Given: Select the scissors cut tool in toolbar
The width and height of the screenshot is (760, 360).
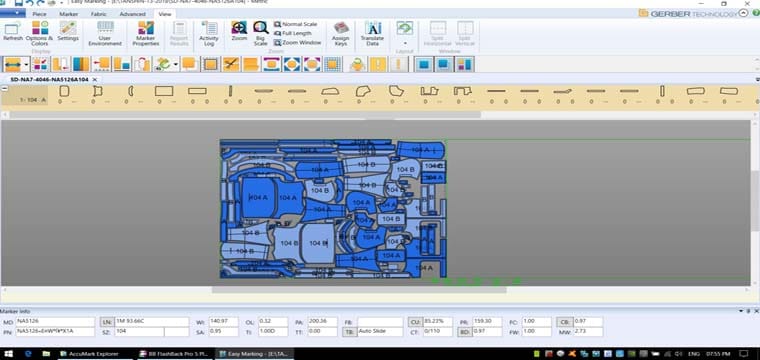Looking at the screenshot, I should pyautogui.click(x=231, y=64).
